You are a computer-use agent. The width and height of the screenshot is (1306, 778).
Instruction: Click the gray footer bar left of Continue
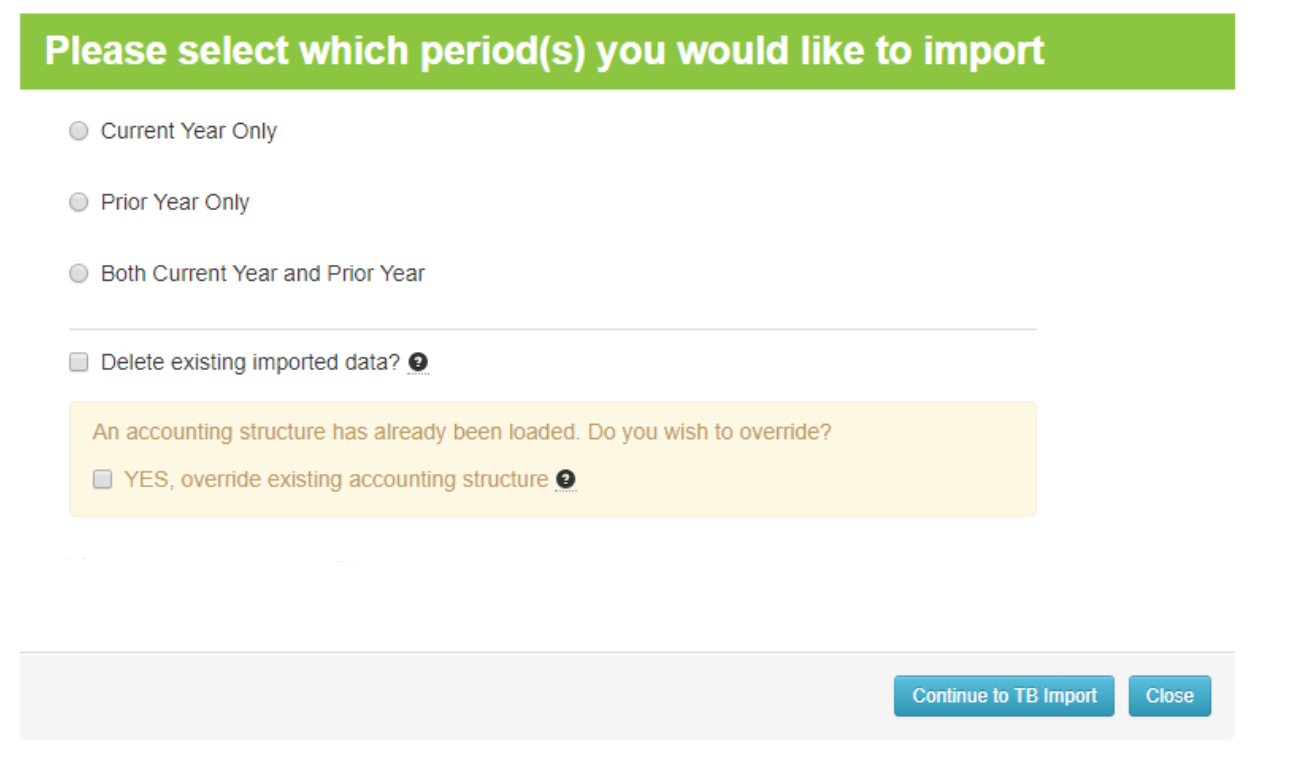coord(450,696)
